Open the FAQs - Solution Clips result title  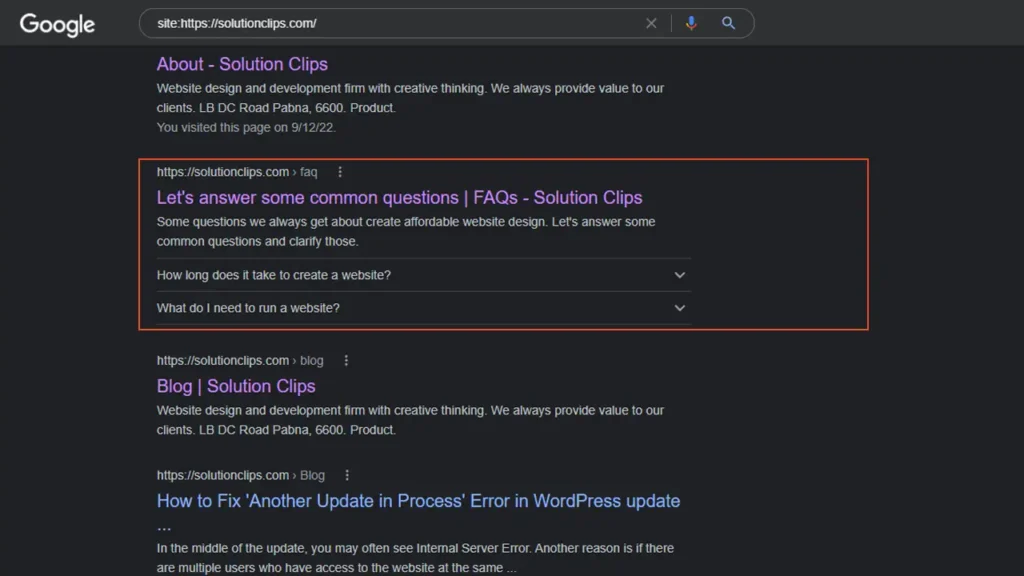coord(399,198)
